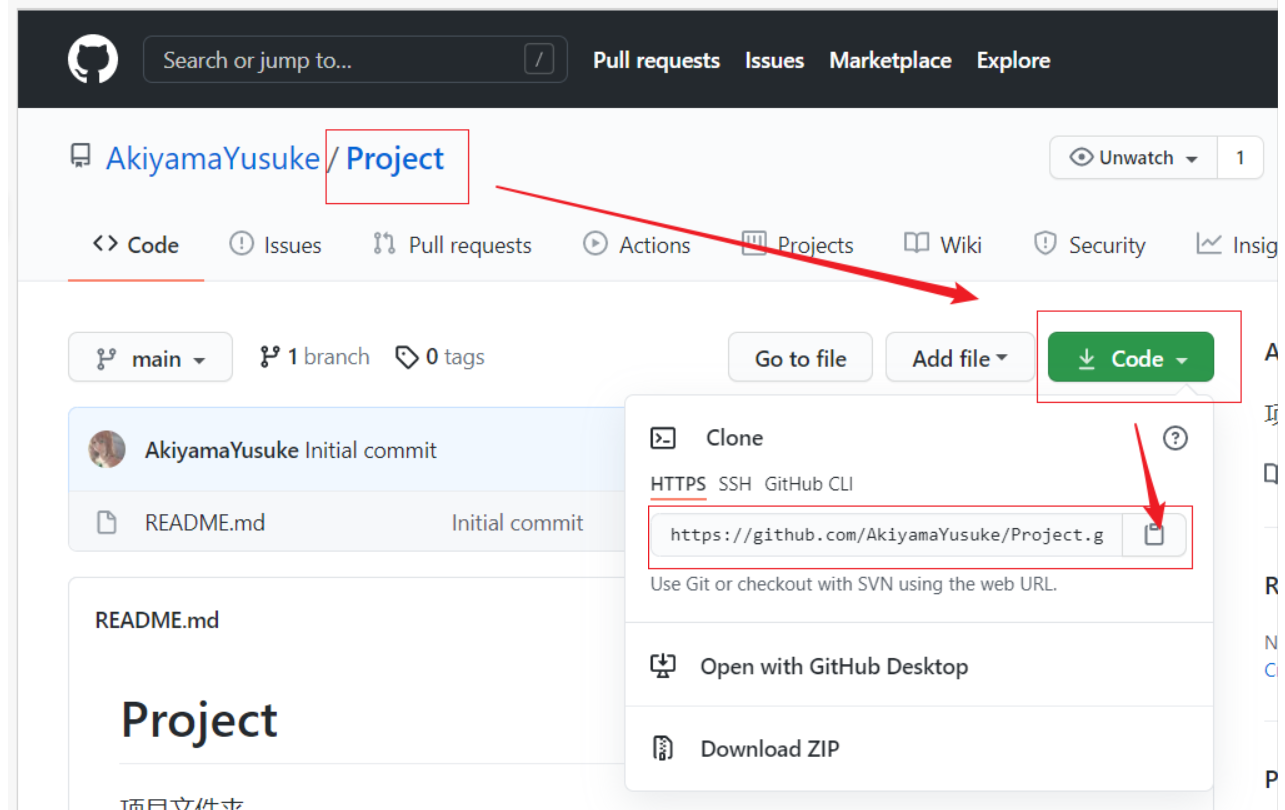Click the desktop download icon beside GitHub Desktop

tap(663, 666)
